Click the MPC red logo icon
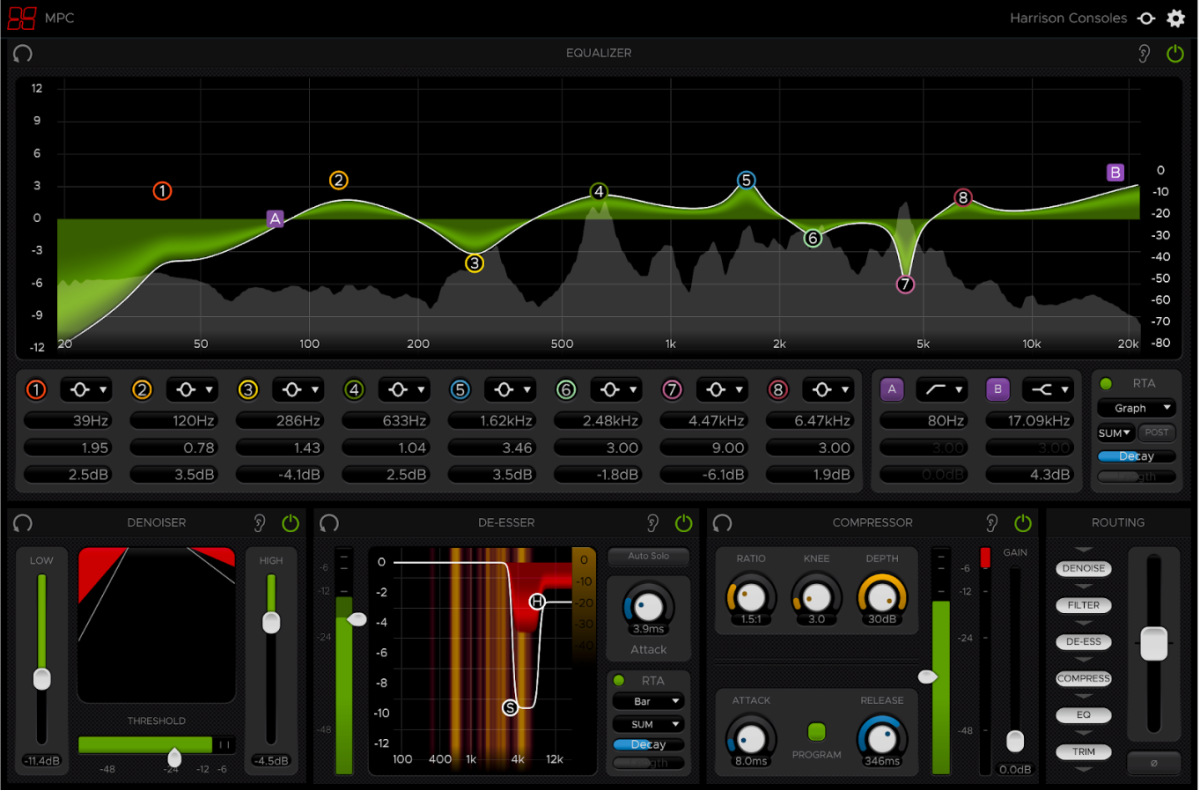1200x790 pixels. pos(22,18)
